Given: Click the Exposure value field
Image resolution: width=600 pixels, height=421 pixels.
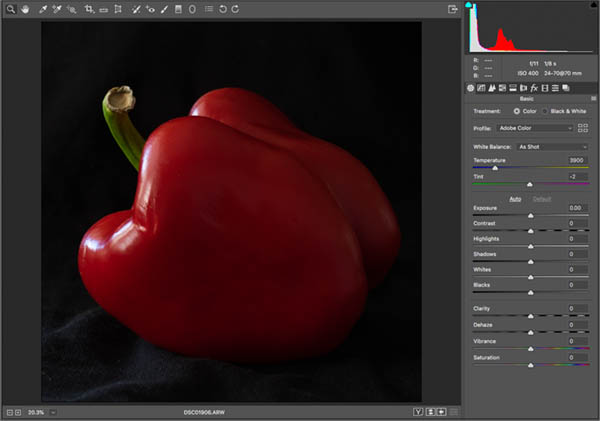Looking at the screenshot, I should (576, 208).
